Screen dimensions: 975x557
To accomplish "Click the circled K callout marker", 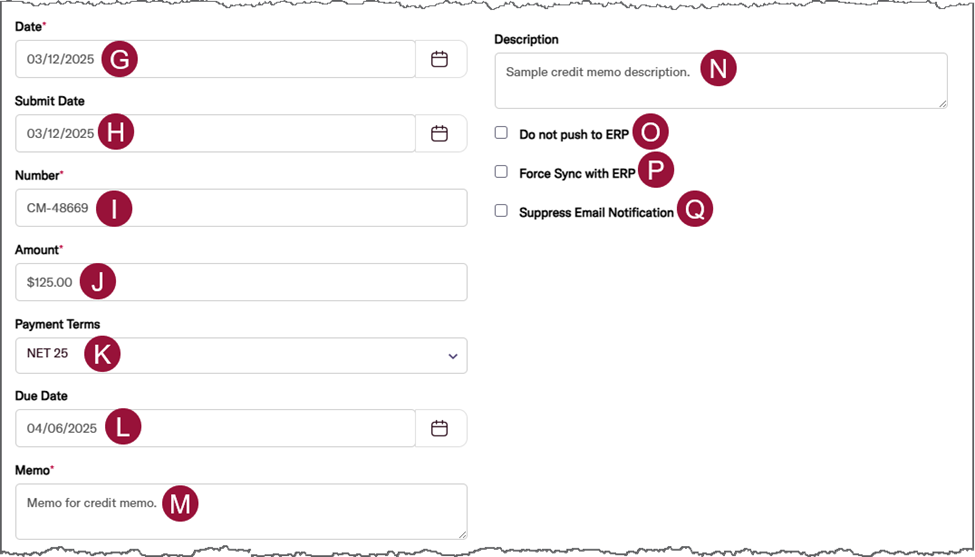I will click(102, 354).
